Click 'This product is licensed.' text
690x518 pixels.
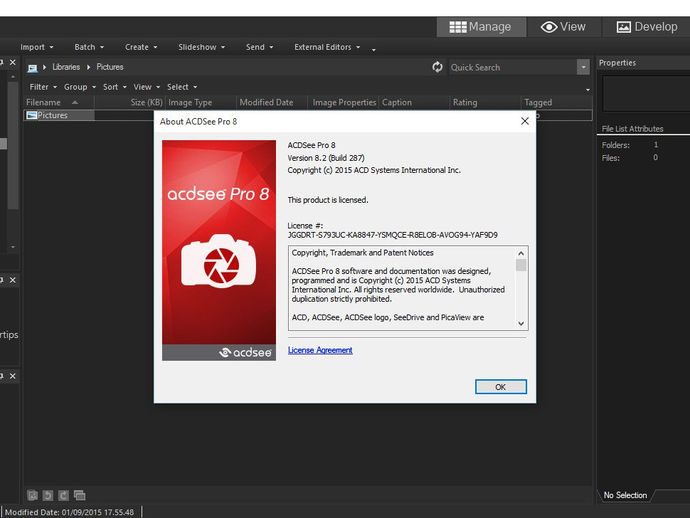pos(328,200)
